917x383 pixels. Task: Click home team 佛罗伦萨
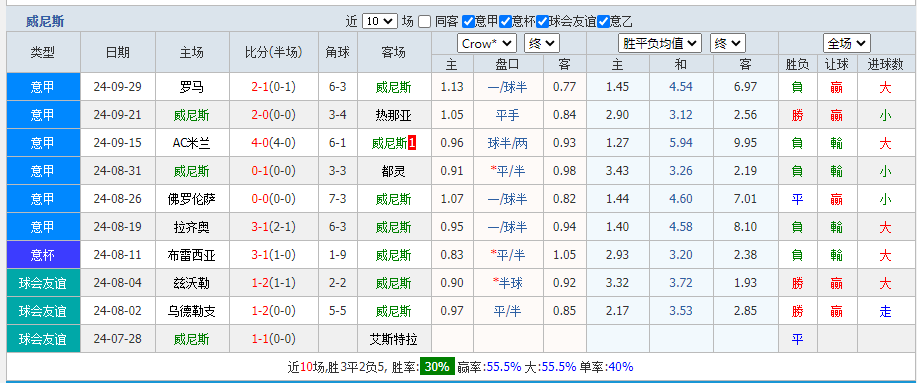tap(192, 199)
